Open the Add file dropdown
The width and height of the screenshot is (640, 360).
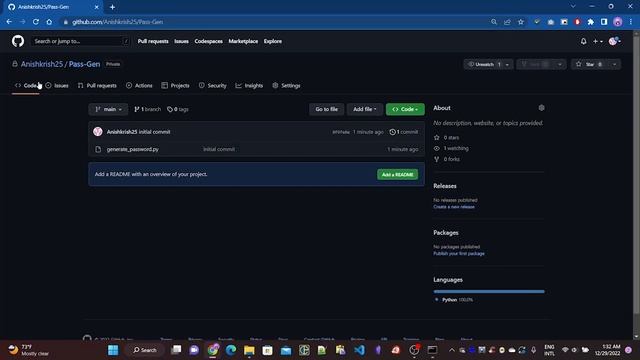(x=364, y=109)
